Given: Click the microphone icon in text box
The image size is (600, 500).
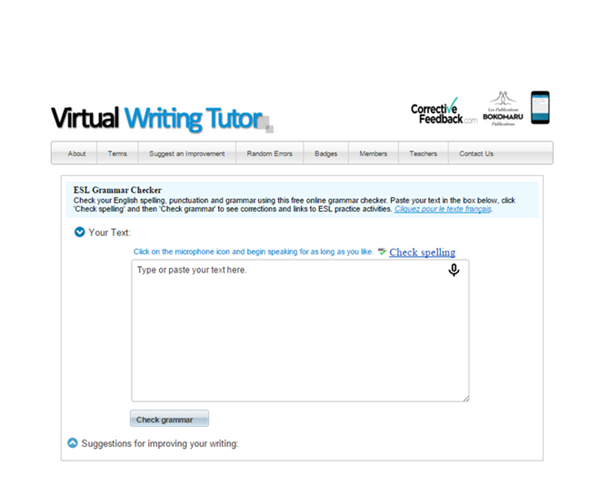Looking at the screenshot, I should [454, 270].
